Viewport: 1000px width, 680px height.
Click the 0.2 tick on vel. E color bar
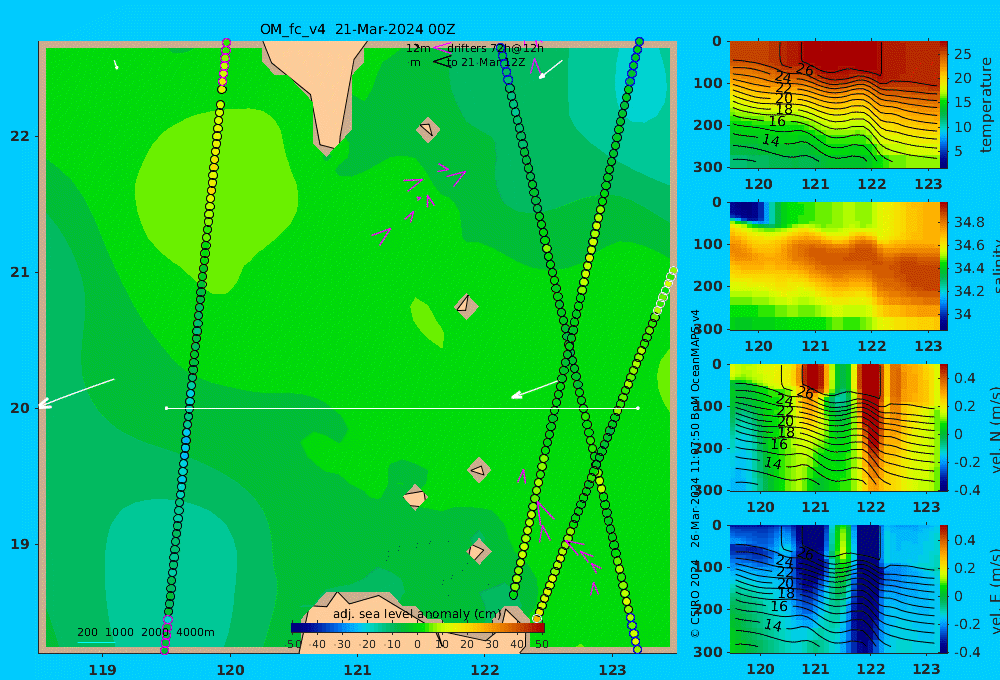pos(964,568)
